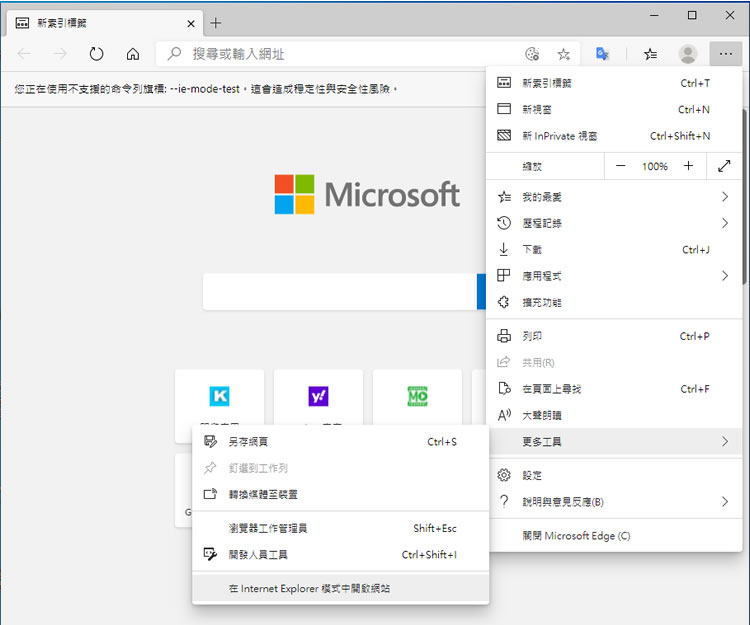Open the translate icon in toolbar

point(603,54)
